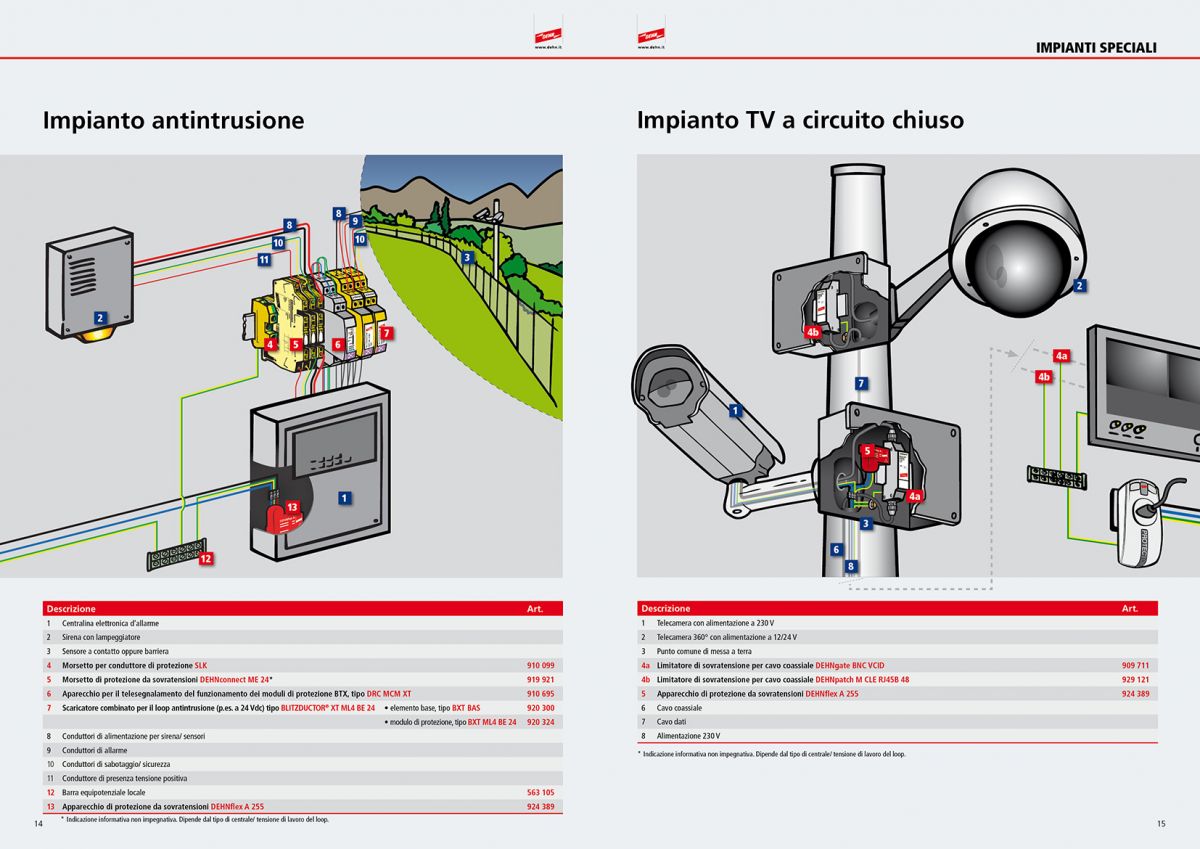
Task: Select article number 919 921
Action: click(x=540, y=679)
